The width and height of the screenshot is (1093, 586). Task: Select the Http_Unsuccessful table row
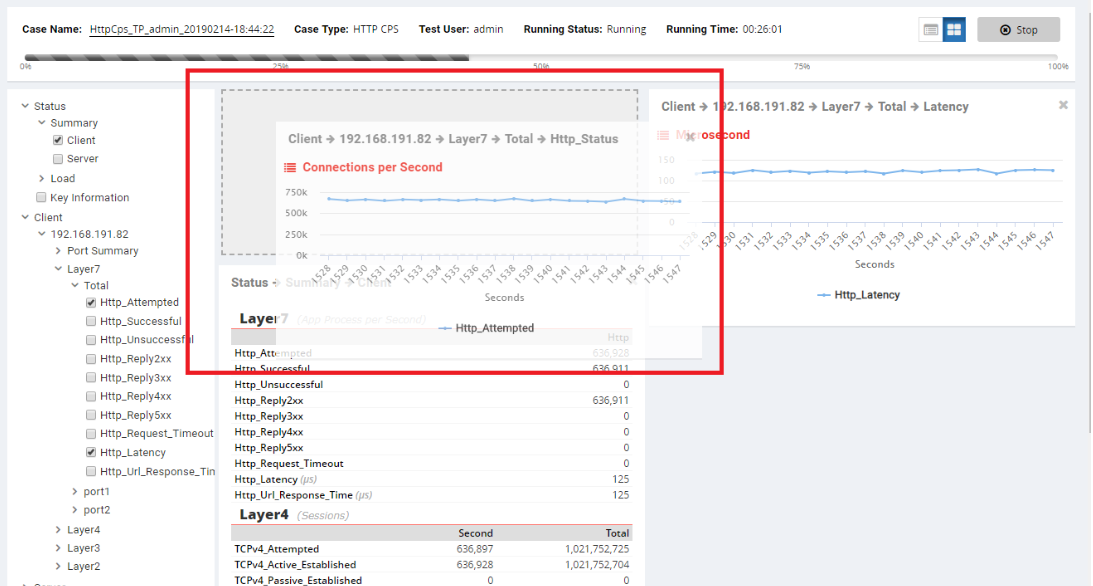431,385
